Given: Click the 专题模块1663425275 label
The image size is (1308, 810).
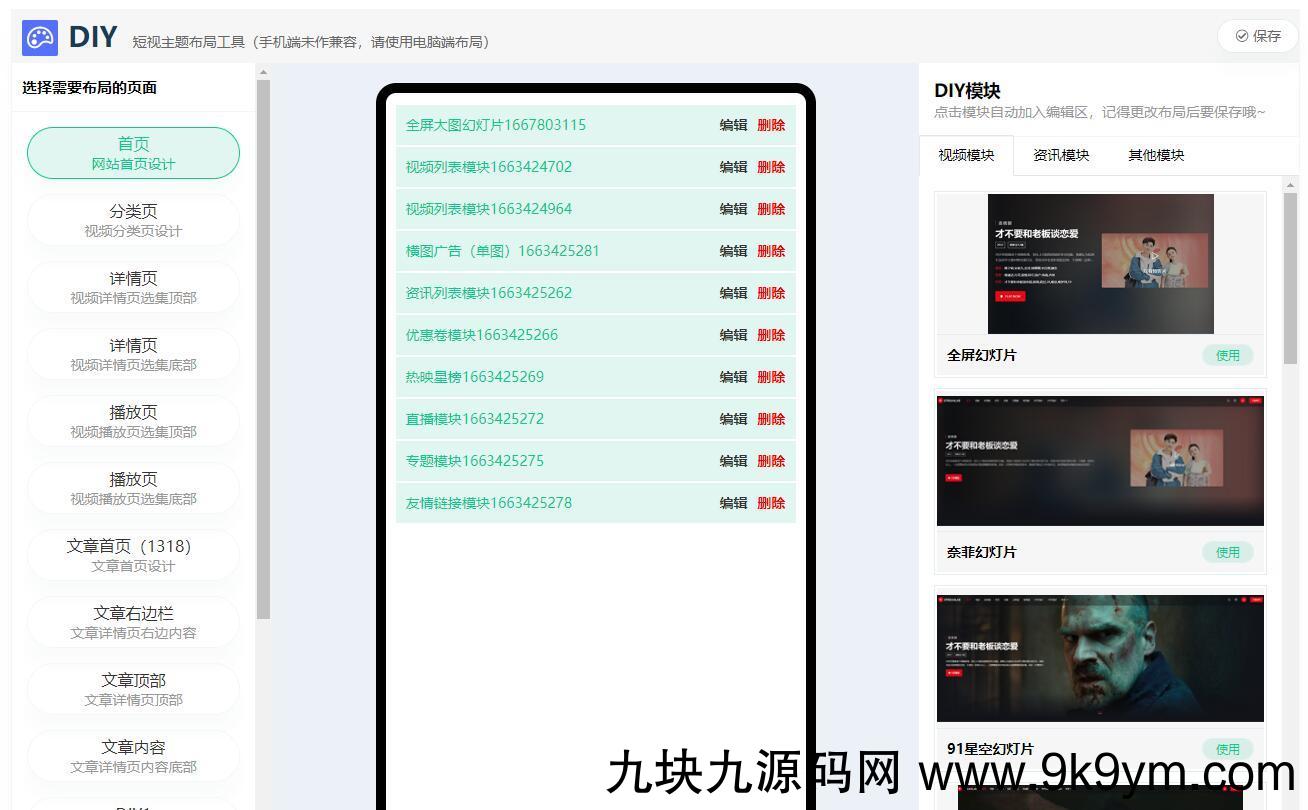Looking at the screenshot, I should [x=475, y=461].
